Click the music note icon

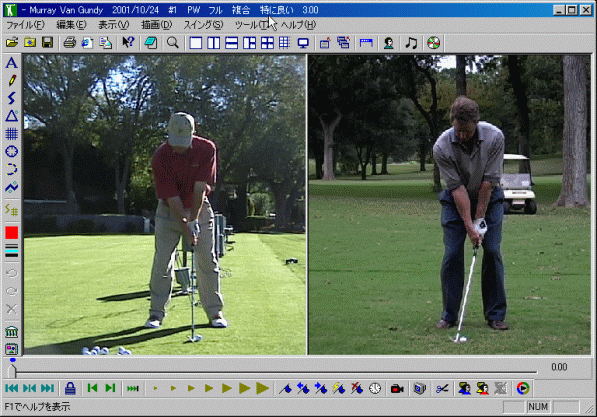click(411, 43)
